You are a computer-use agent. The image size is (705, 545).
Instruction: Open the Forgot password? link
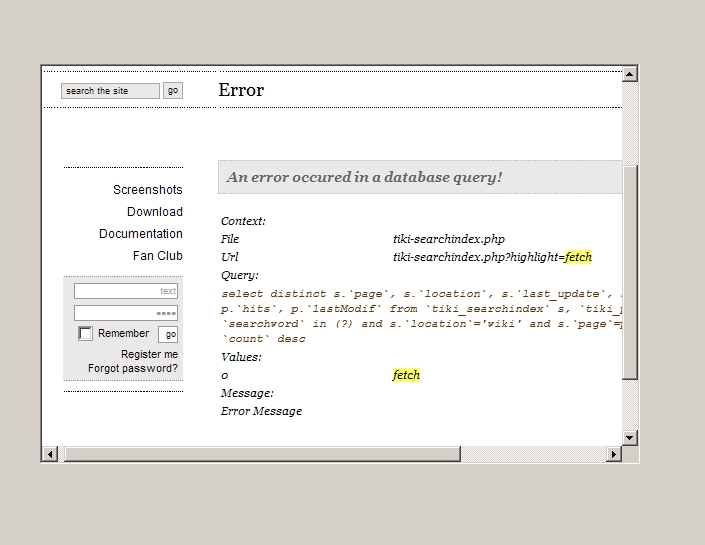pos(133,368)
